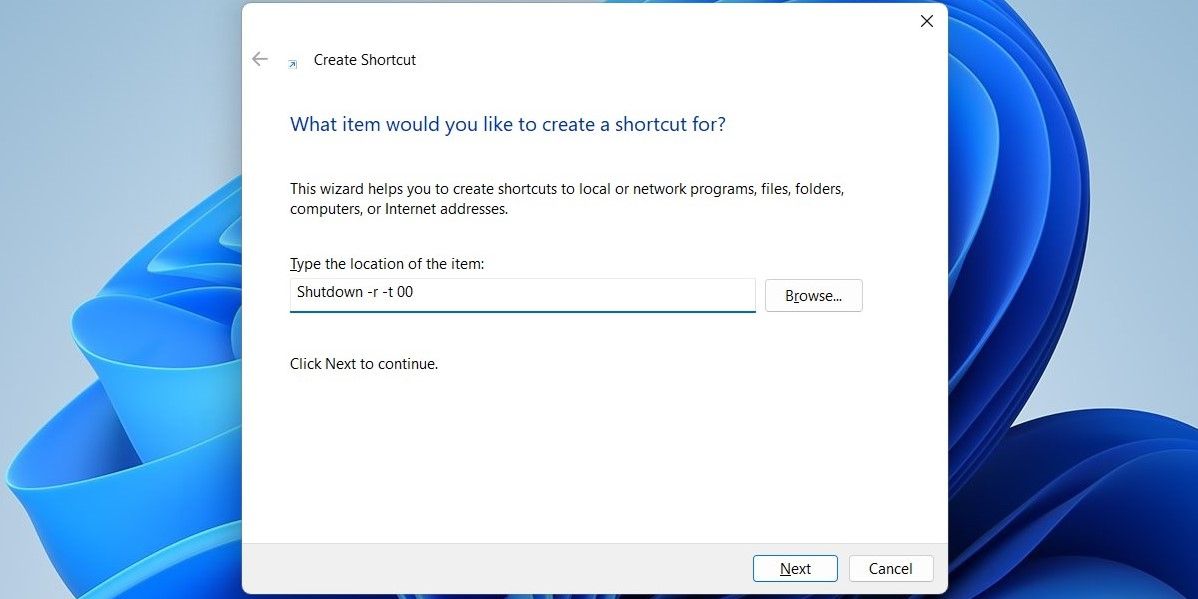
Task: Click the What item would you like heading
Action: (x=506, y=124)
